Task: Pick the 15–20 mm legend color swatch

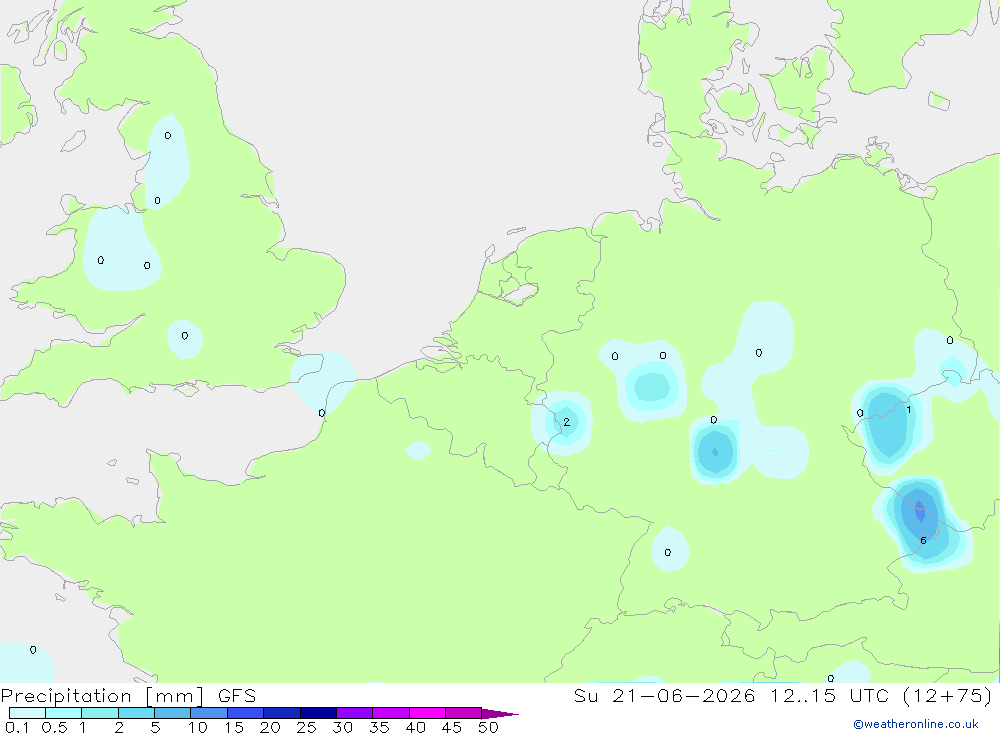Action: click(x=246, y=713)
